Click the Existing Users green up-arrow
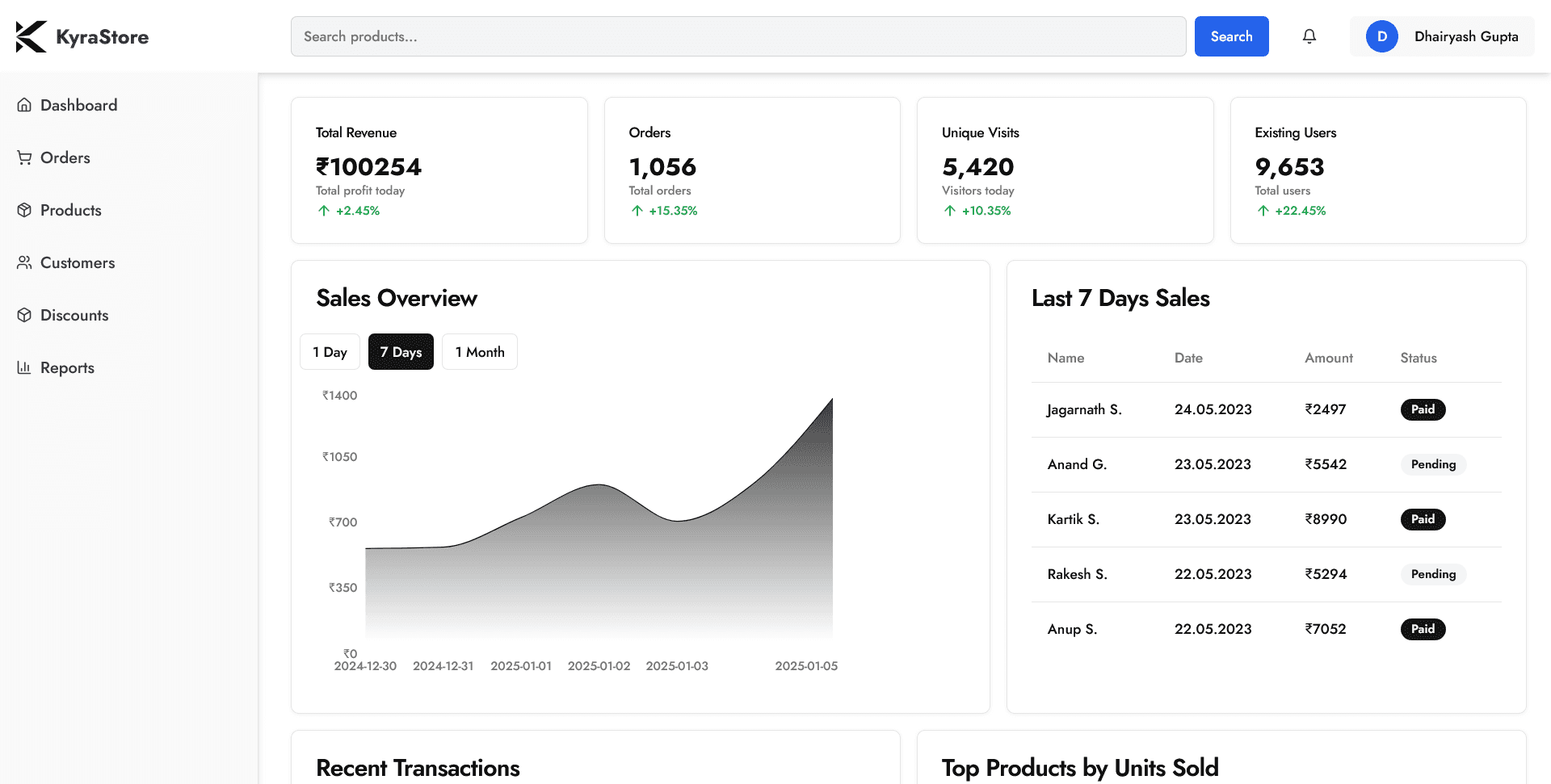This screenshot has width=1551, height=784. 1263,211
